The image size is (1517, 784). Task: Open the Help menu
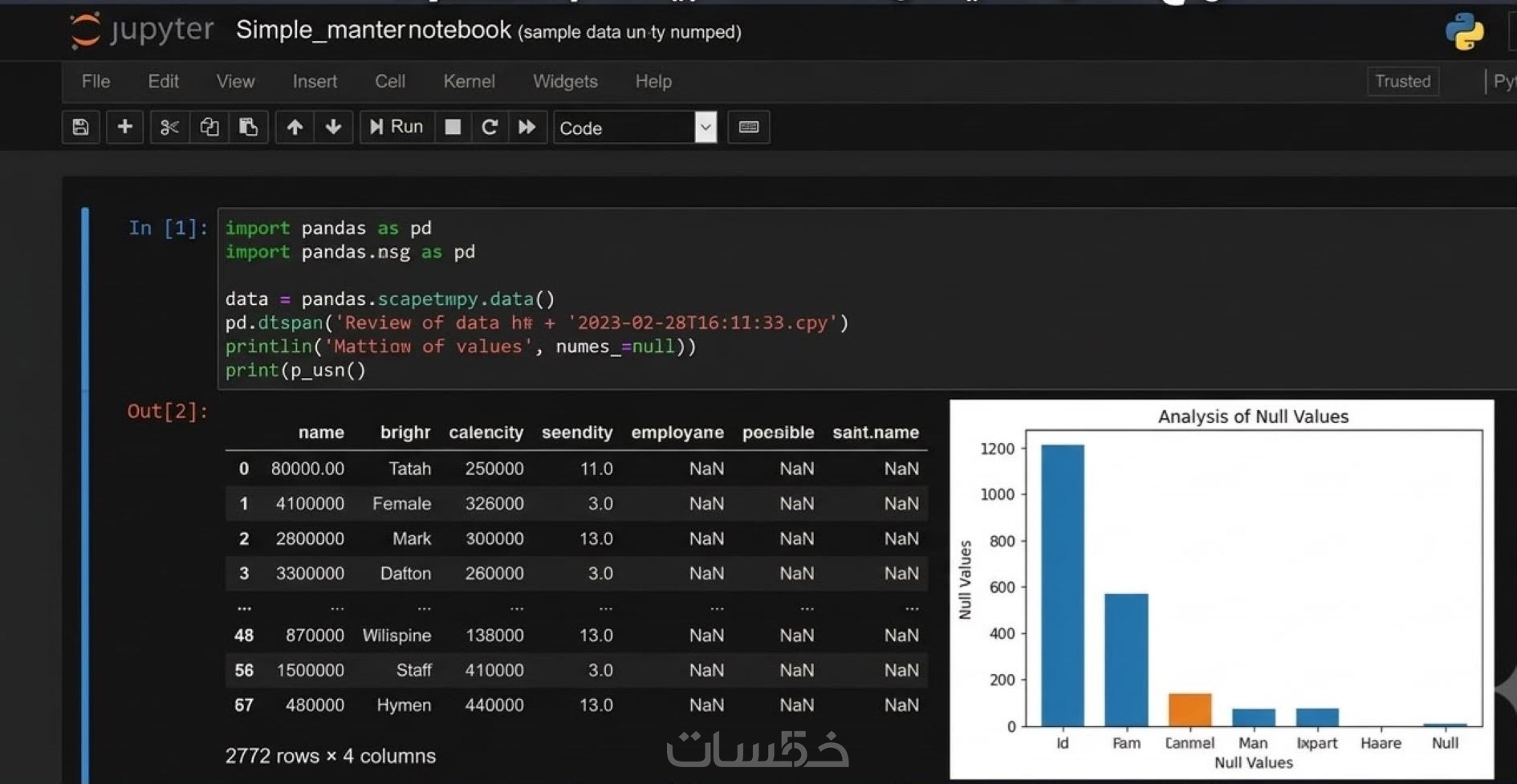[x=653, y=81]
